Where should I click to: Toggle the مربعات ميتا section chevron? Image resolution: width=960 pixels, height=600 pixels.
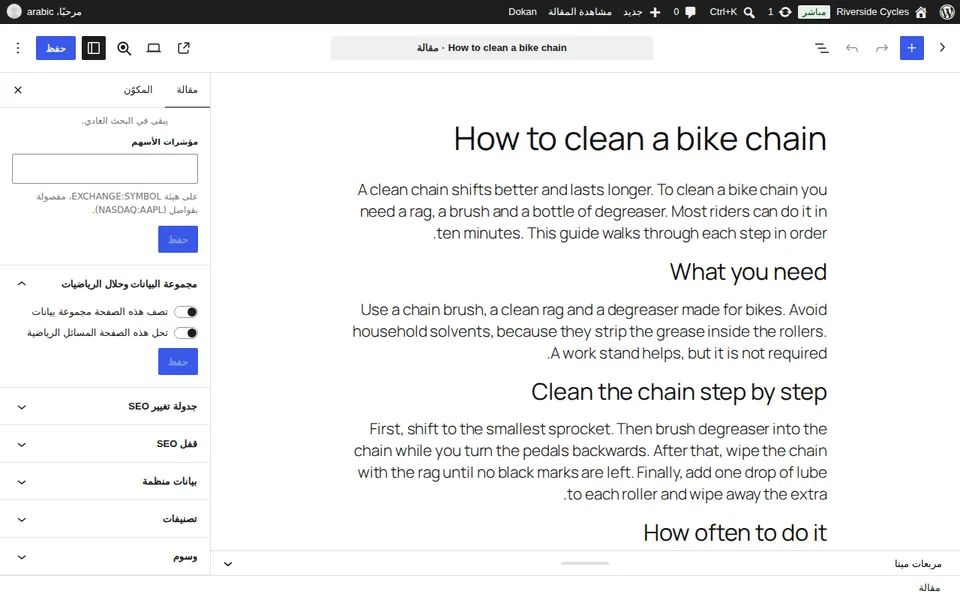228,564
